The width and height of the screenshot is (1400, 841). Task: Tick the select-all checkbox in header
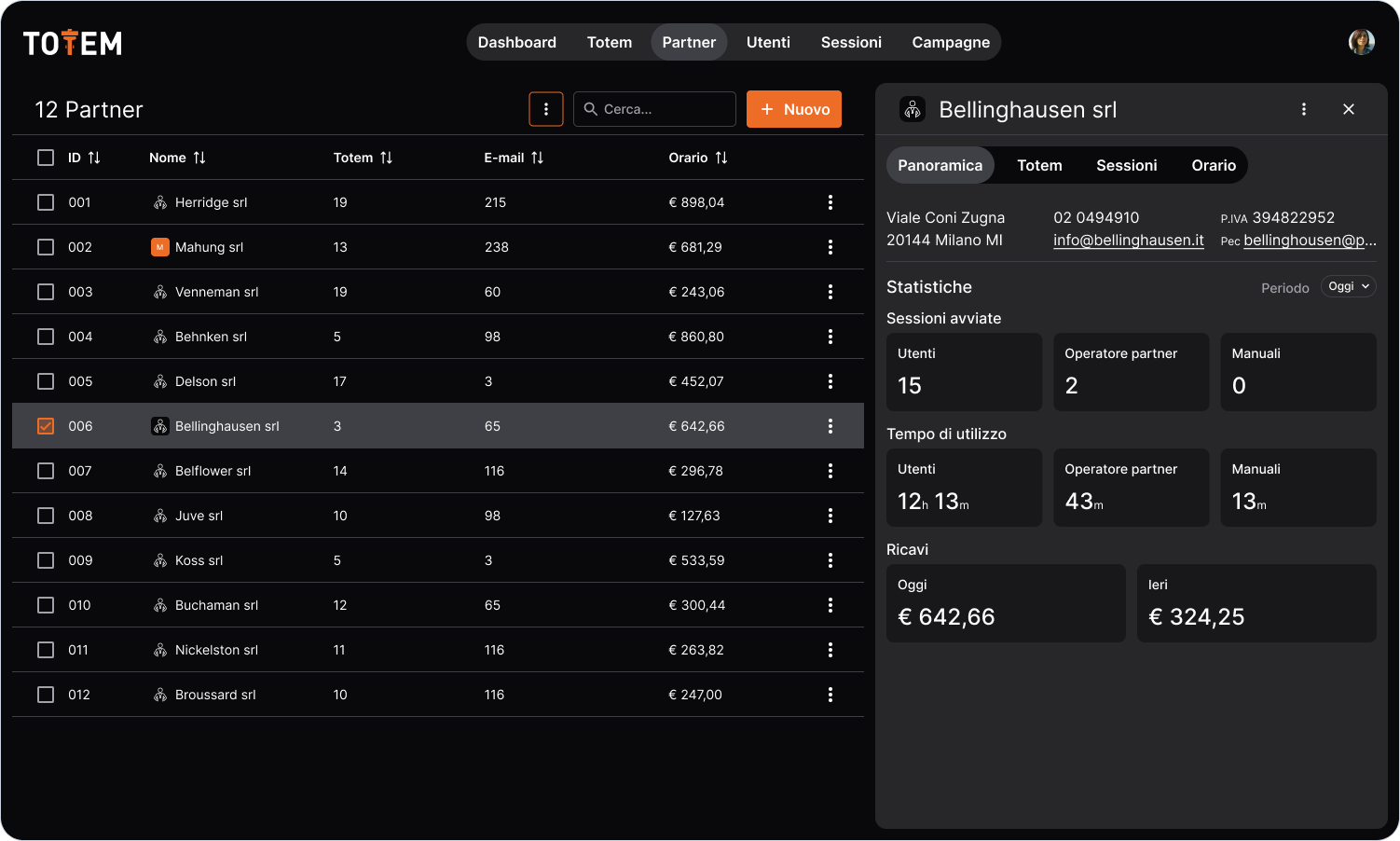click(46, 158)
